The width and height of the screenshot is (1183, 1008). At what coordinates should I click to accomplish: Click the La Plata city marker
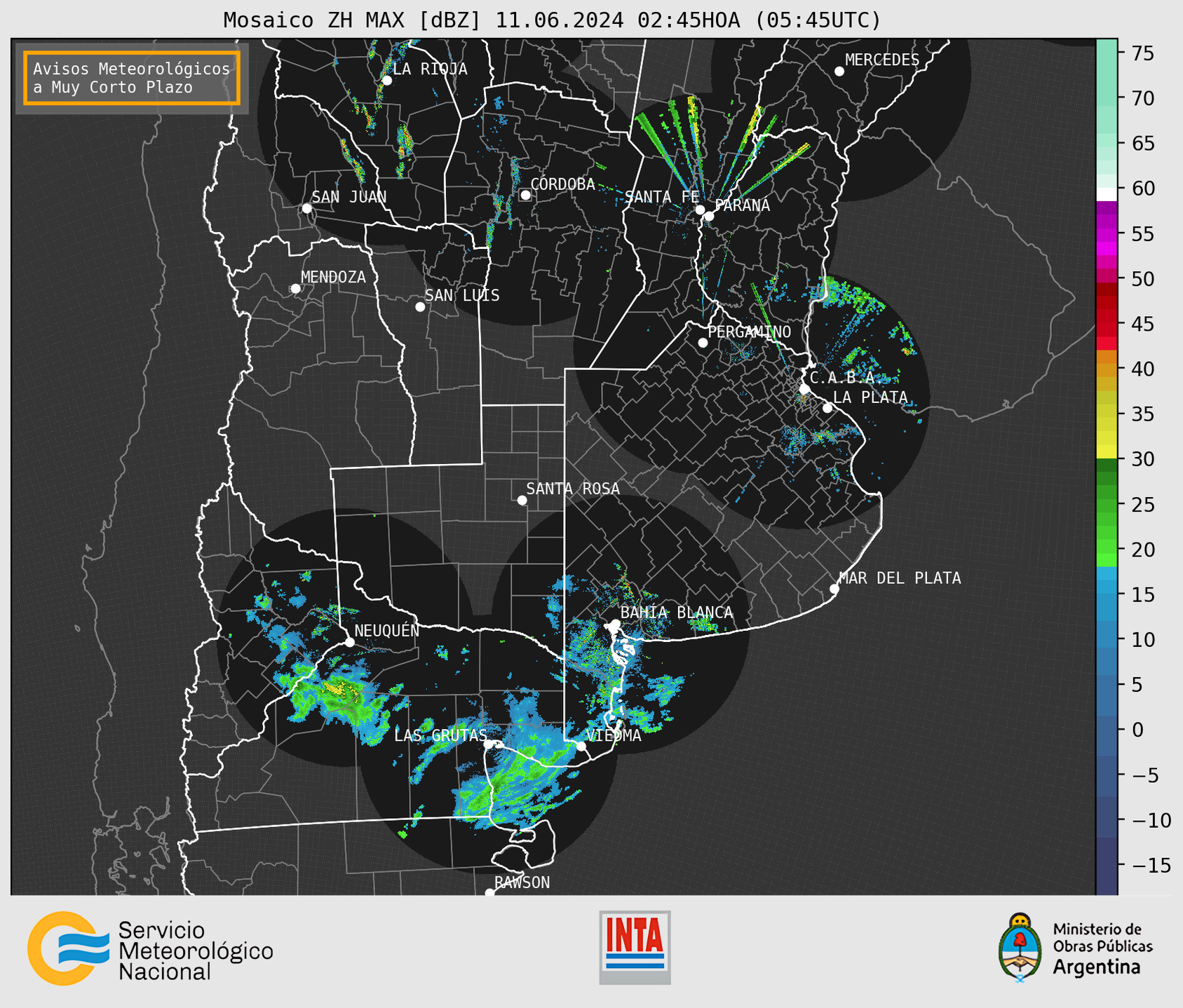(827, 408)
